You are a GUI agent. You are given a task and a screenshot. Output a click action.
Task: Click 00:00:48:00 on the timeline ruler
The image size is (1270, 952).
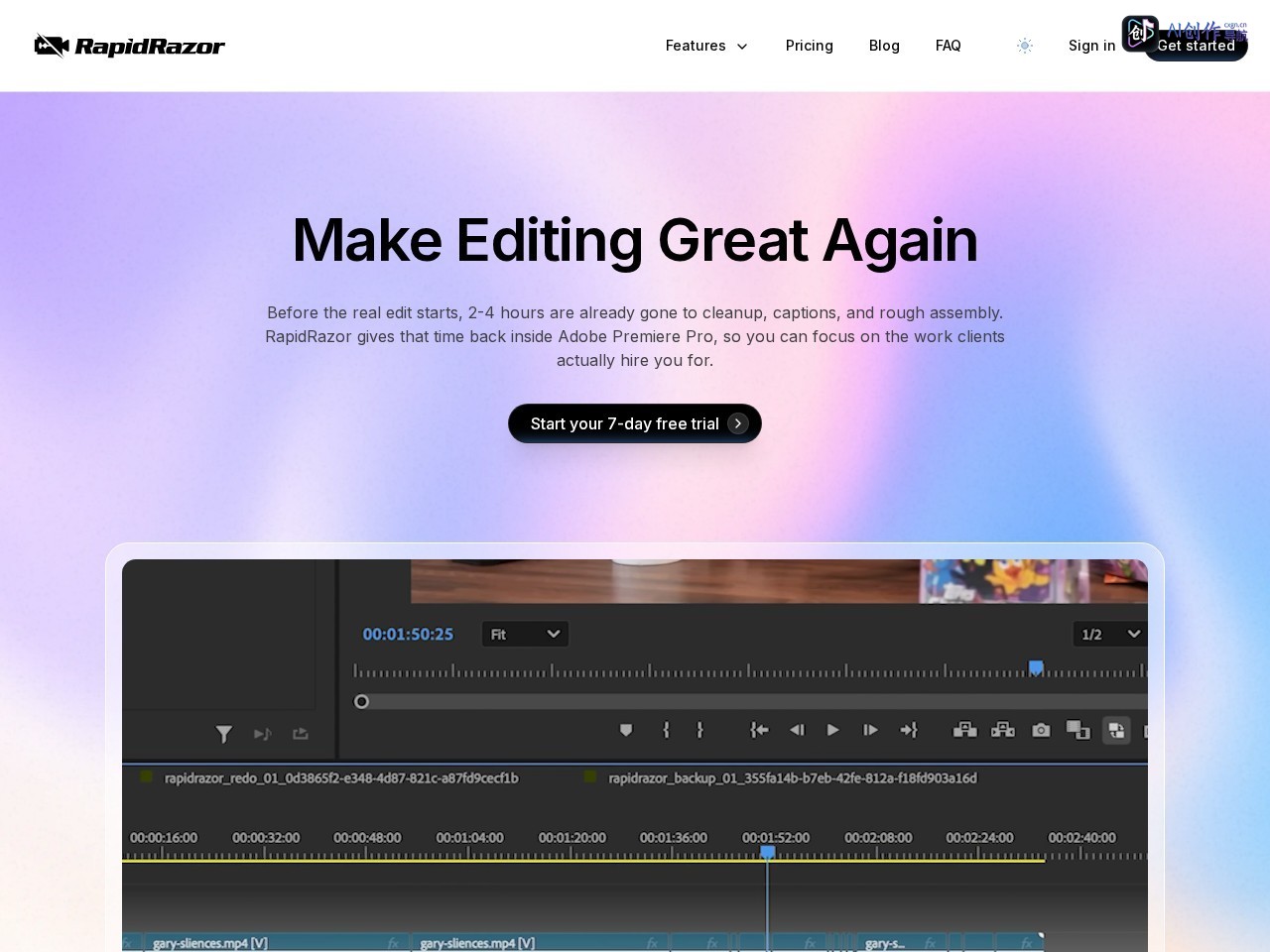[x=367, y=838]
